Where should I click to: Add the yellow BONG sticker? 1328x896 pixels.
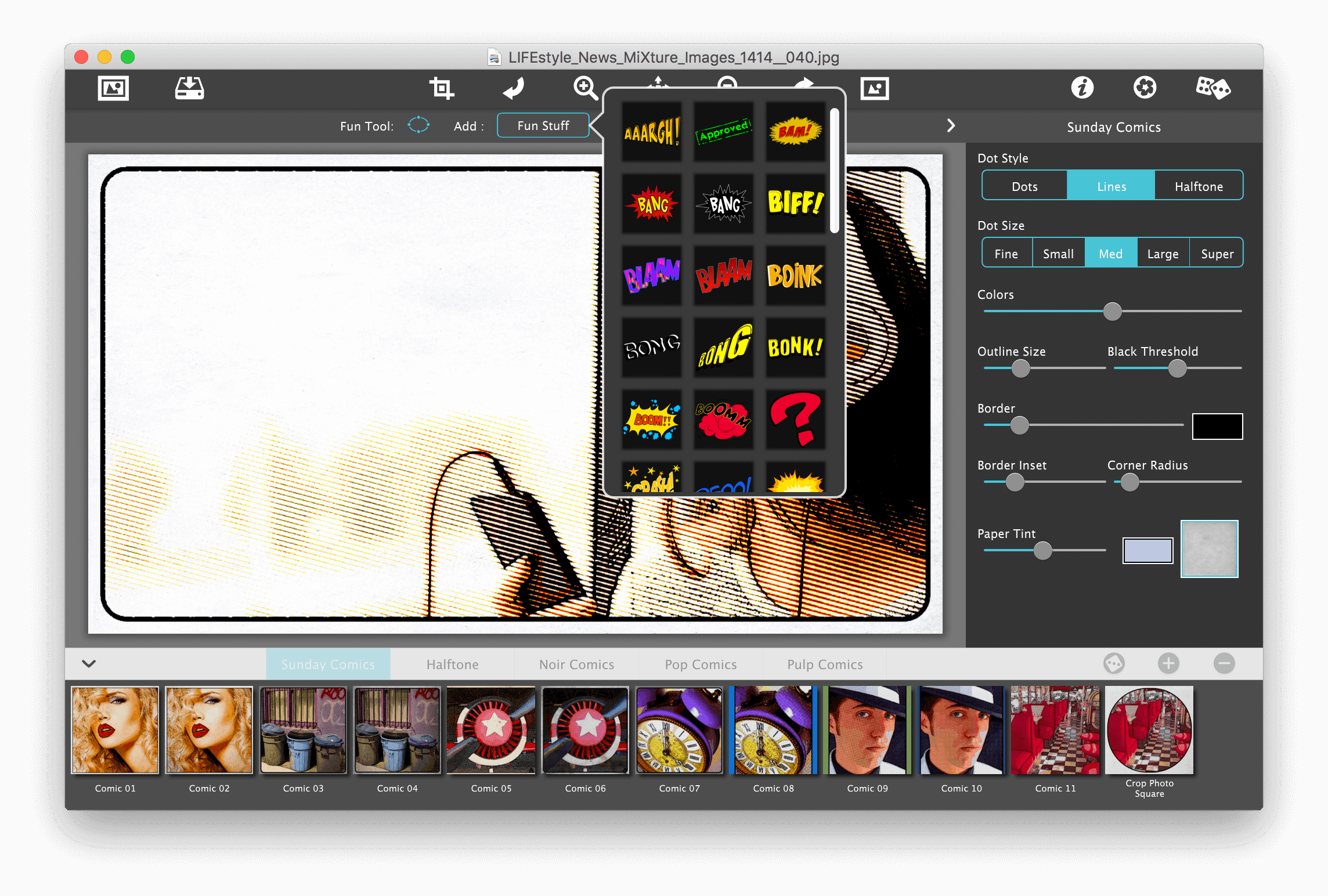coord(723,348)
